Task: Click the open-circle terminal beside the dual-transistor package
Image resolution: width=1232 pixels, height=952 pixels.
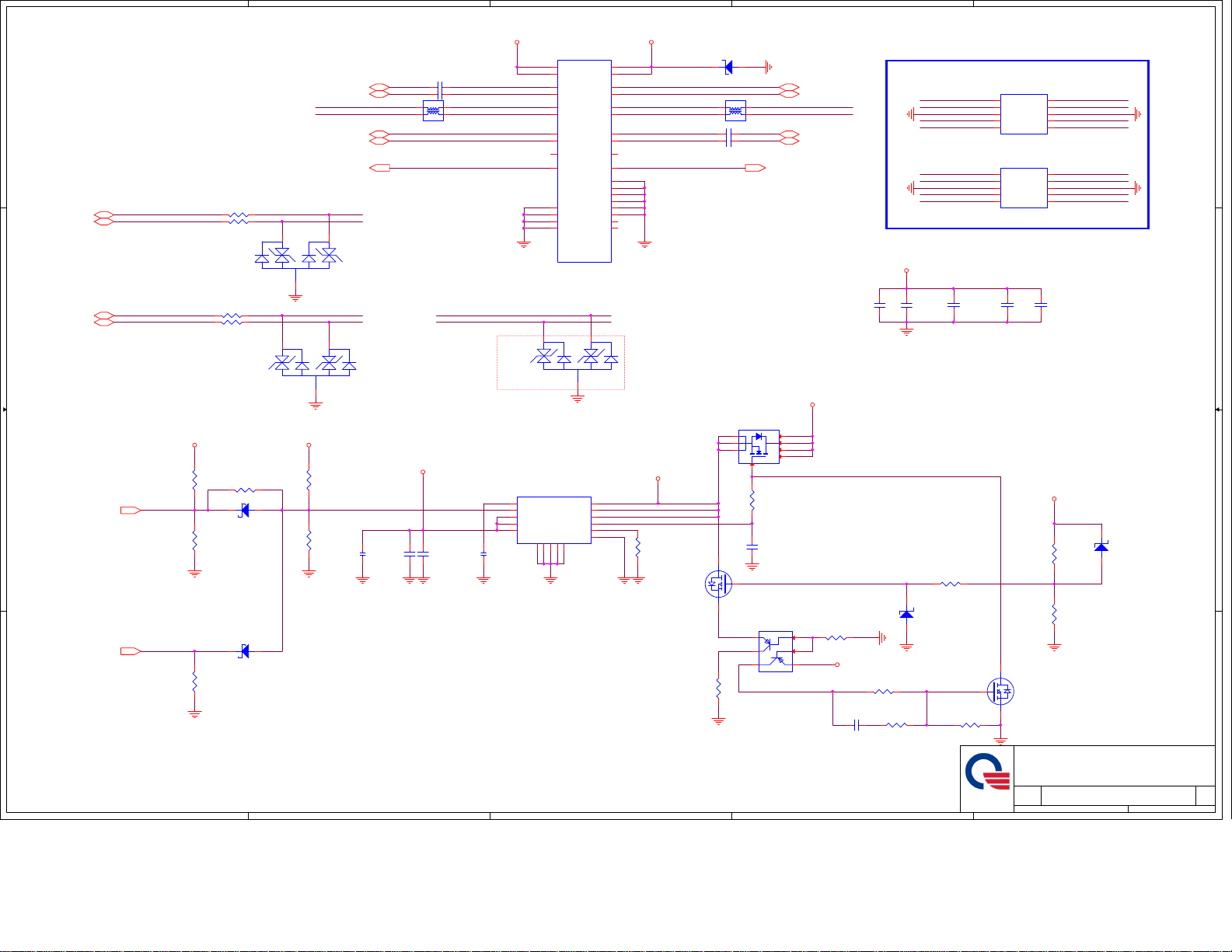Action: pyautogui.click(x=837, y=665)
